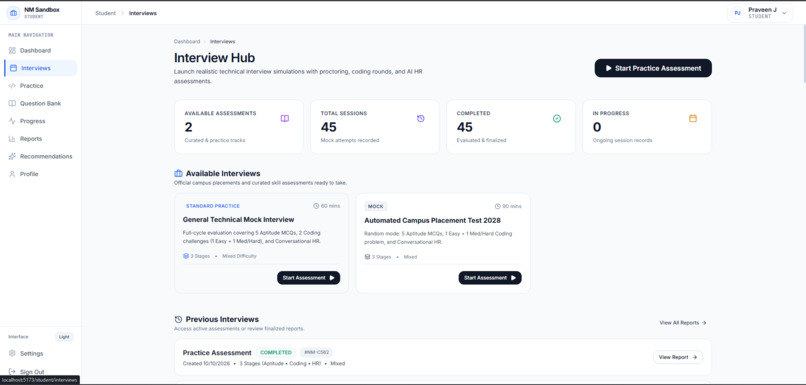Select Interviews in main navigation

(41, 68)
